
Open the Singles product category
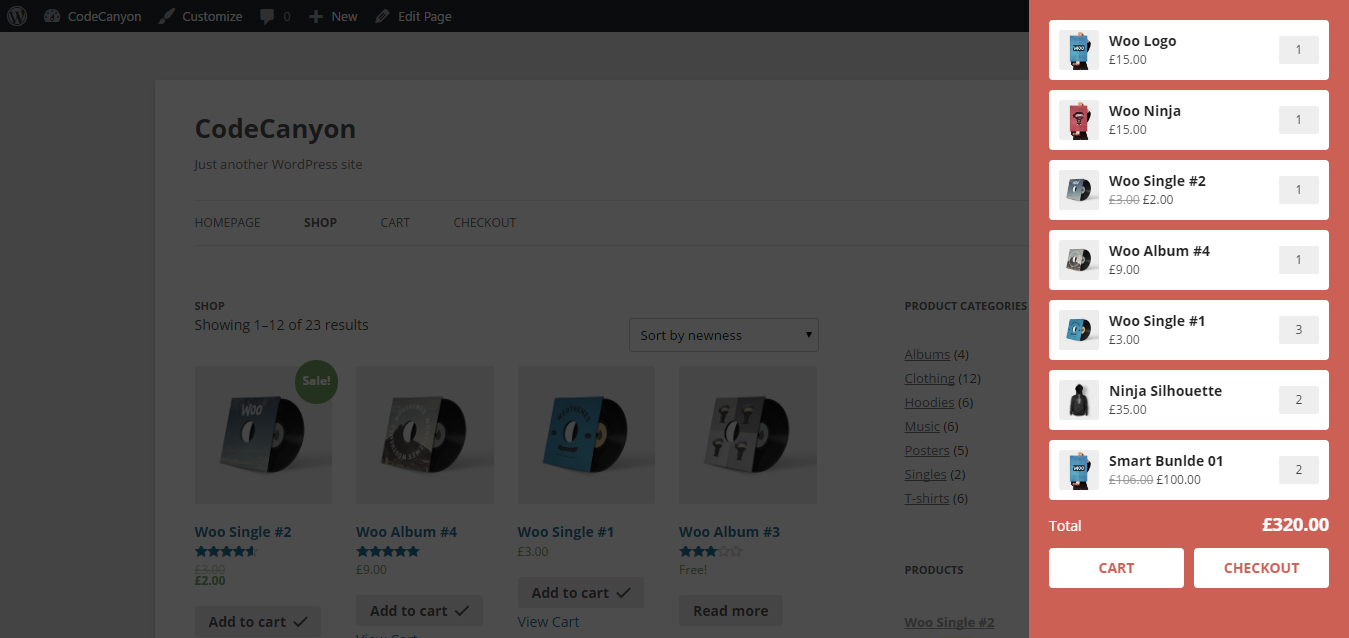click(x=926, y=474)
